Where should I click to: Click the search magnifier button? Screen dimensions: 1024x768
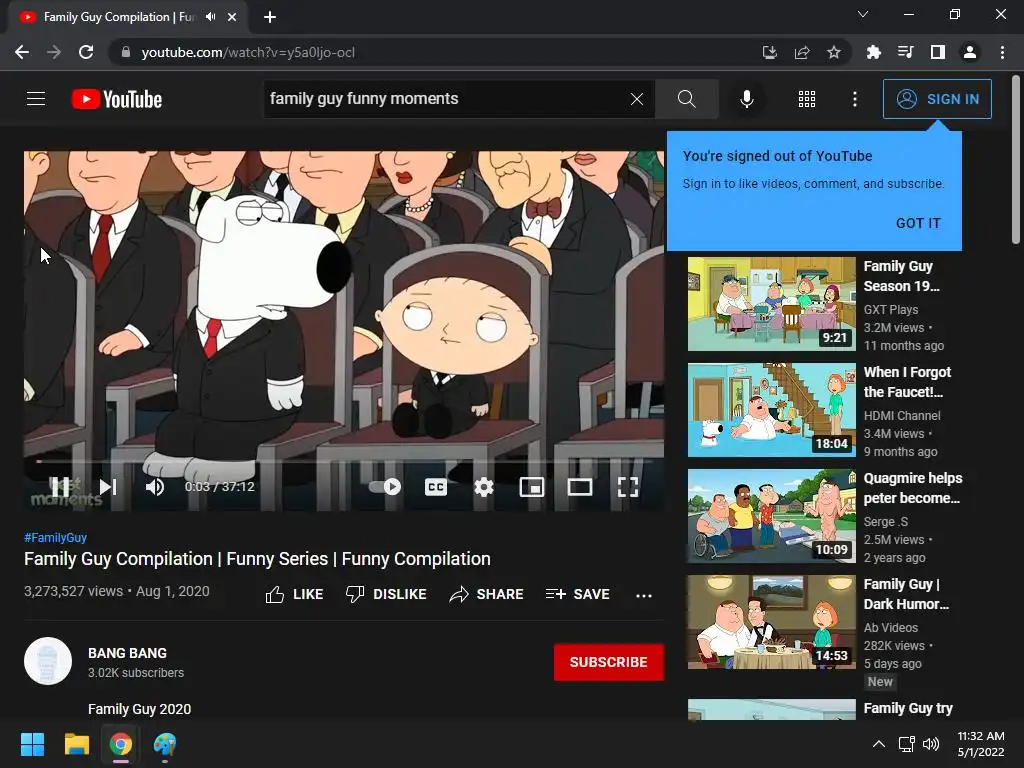tap(686, 99)
